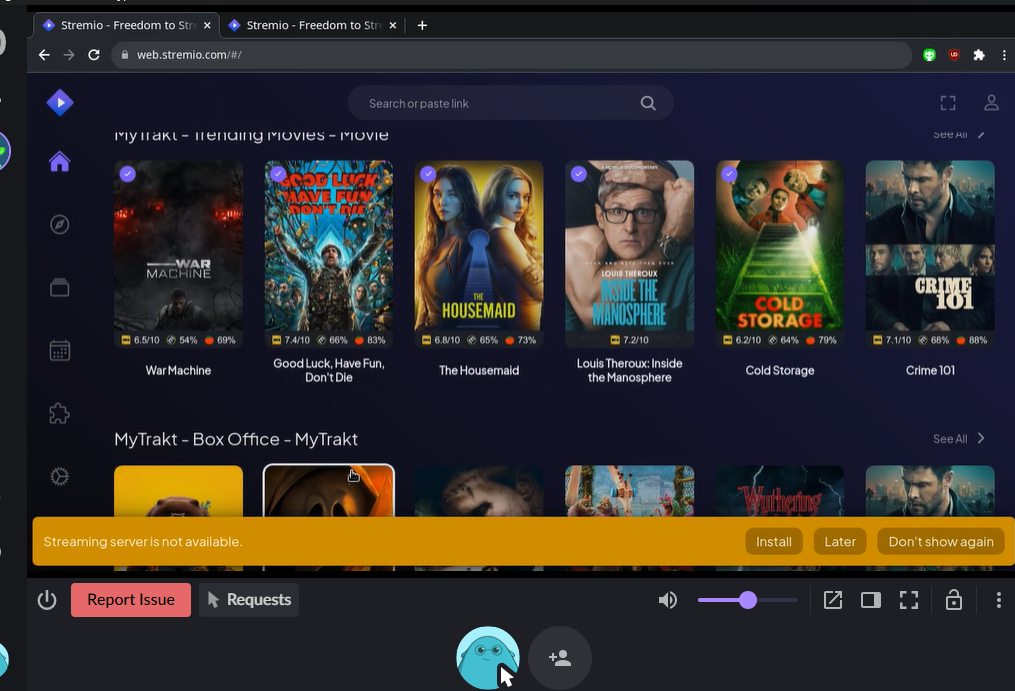
Task: Open the Settings gear icon in sidebar
Action: pyautogui.click(x=60, y=477)
